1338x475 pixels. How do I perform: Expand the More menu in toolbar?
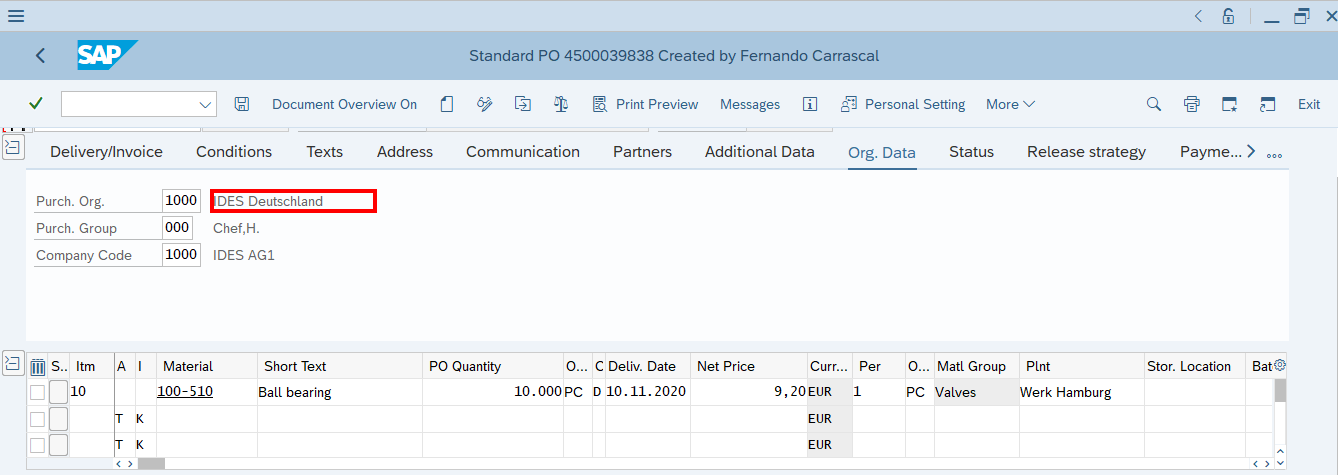click(1010, 104)
